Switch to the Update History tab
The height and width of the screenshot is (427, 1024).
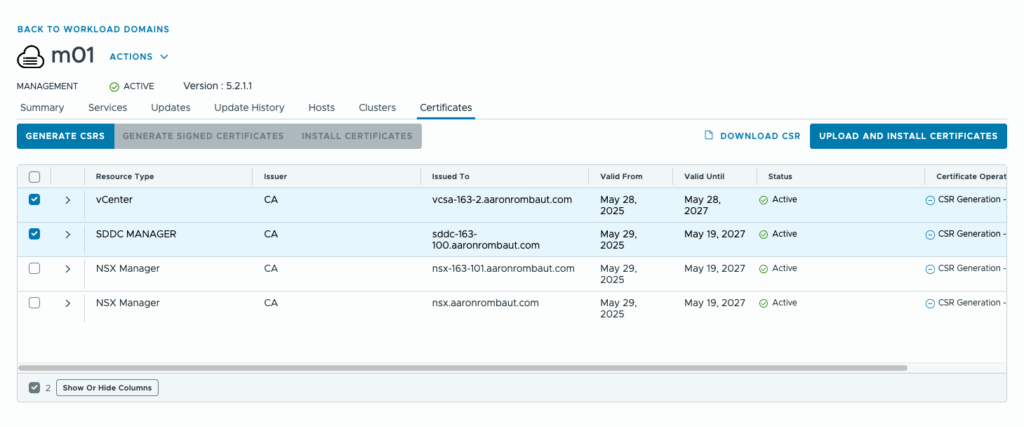(x=249, y=108)
